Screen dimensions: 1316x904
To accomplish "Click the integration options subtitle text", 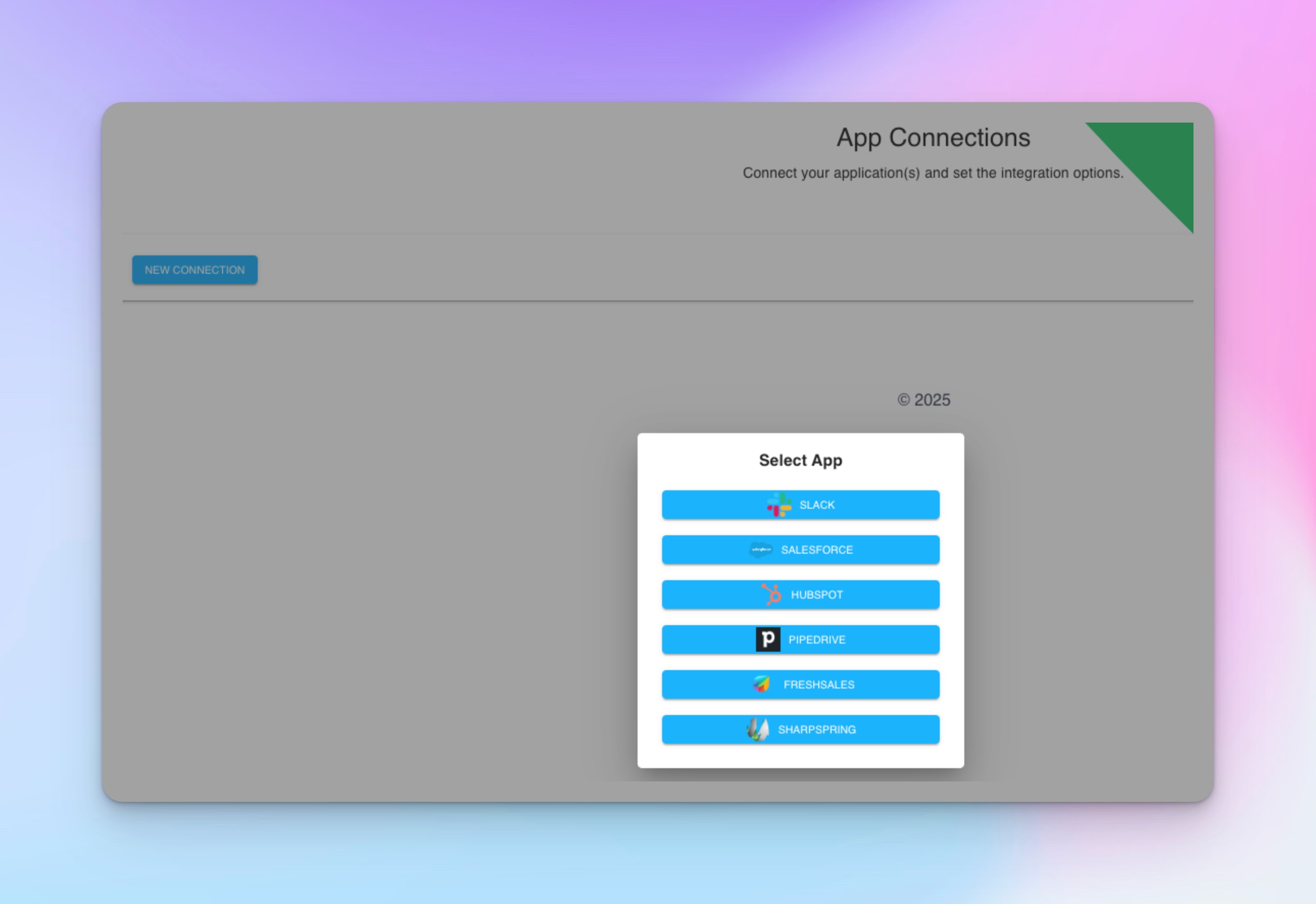I will coord(933,173).
